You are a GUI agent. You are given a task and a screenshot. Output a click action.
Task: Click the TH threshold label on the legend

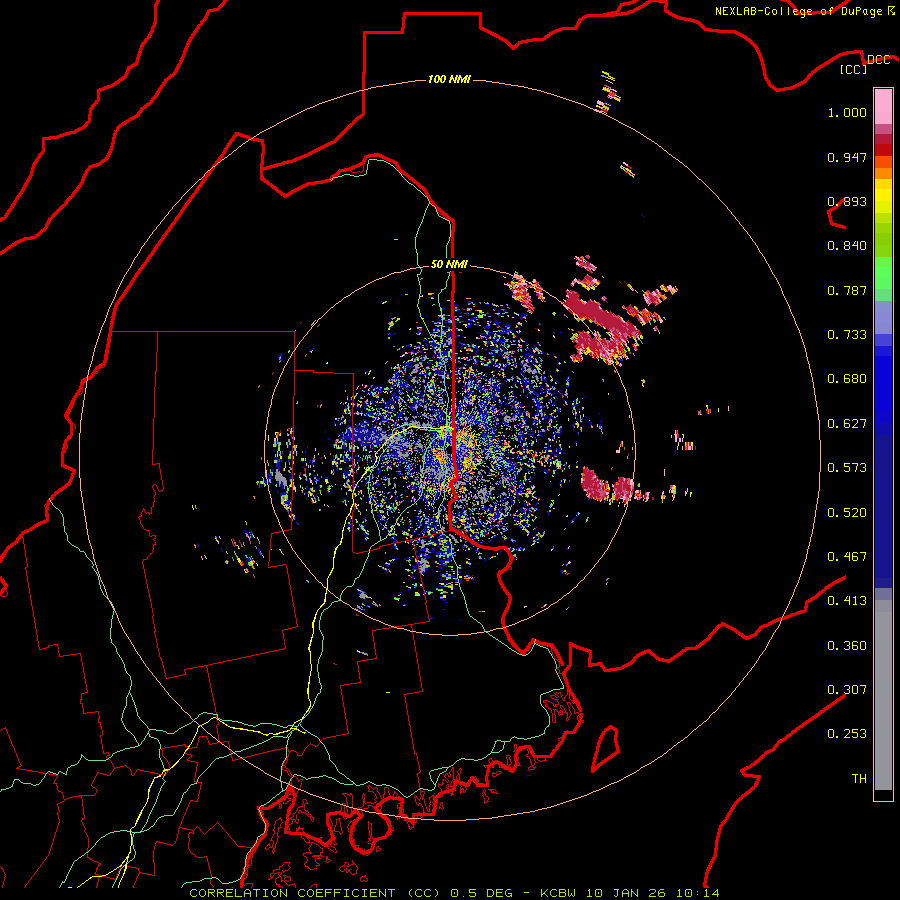pyautogui.click(x=859, y=779)
